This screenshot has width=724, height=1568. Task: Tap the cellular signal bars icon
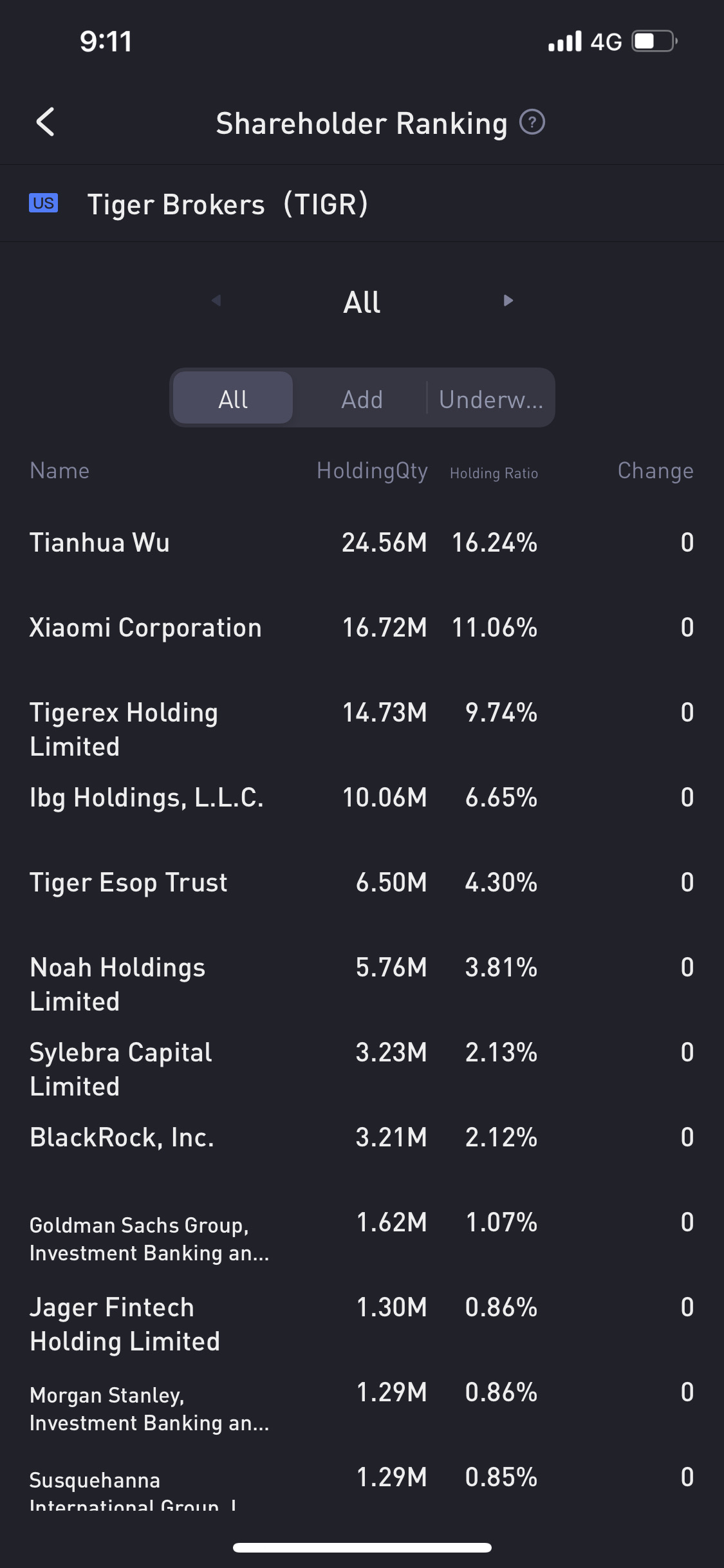click(x=564, y=42)
